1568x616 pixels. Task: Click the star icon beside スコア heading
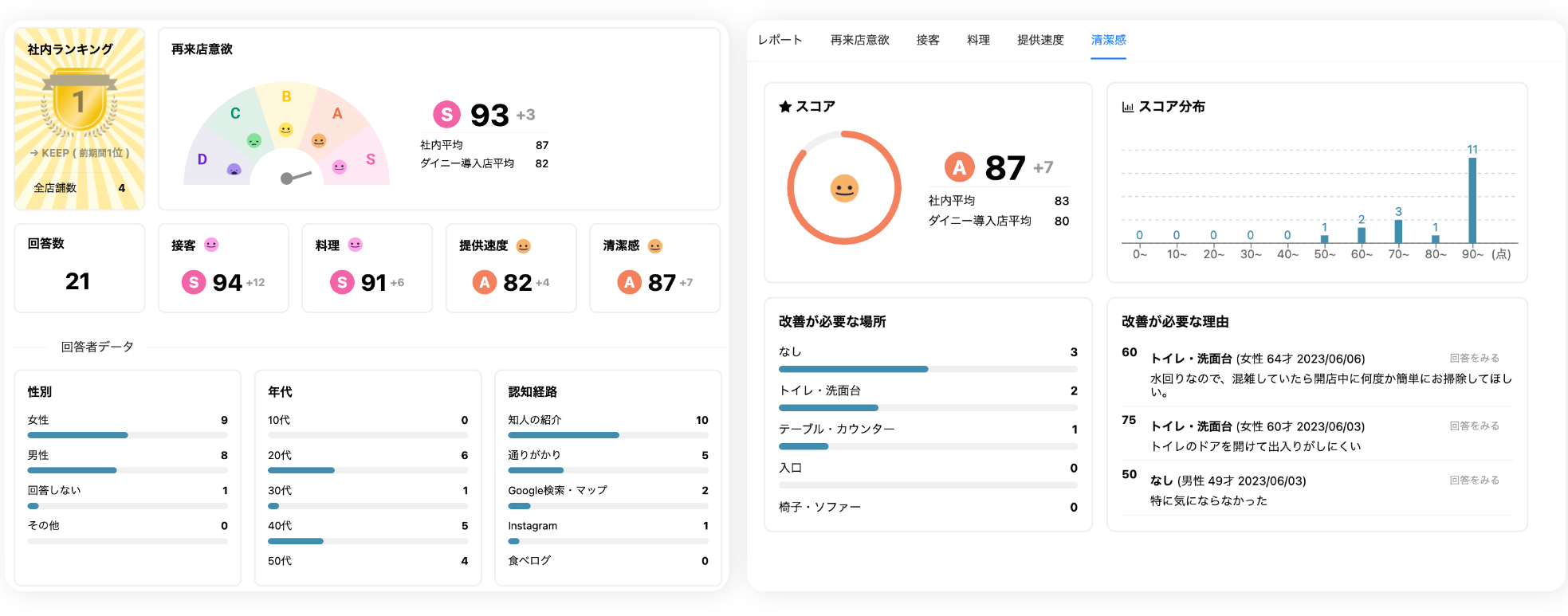[x=785, y=107]
